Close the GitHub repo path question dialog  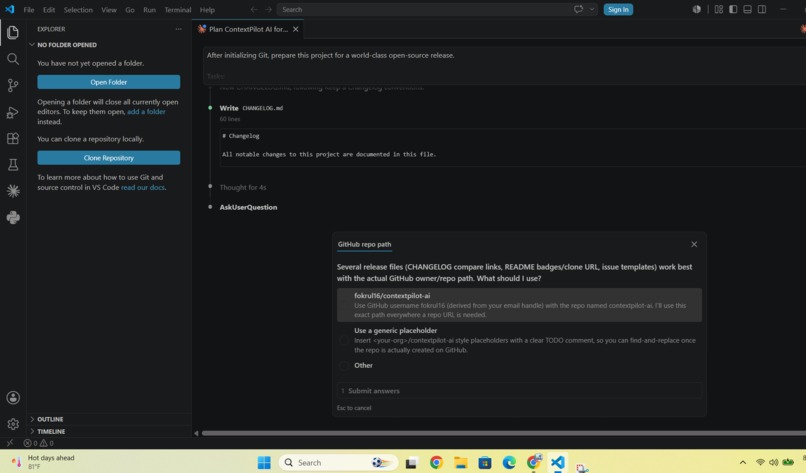pos(694,244)
